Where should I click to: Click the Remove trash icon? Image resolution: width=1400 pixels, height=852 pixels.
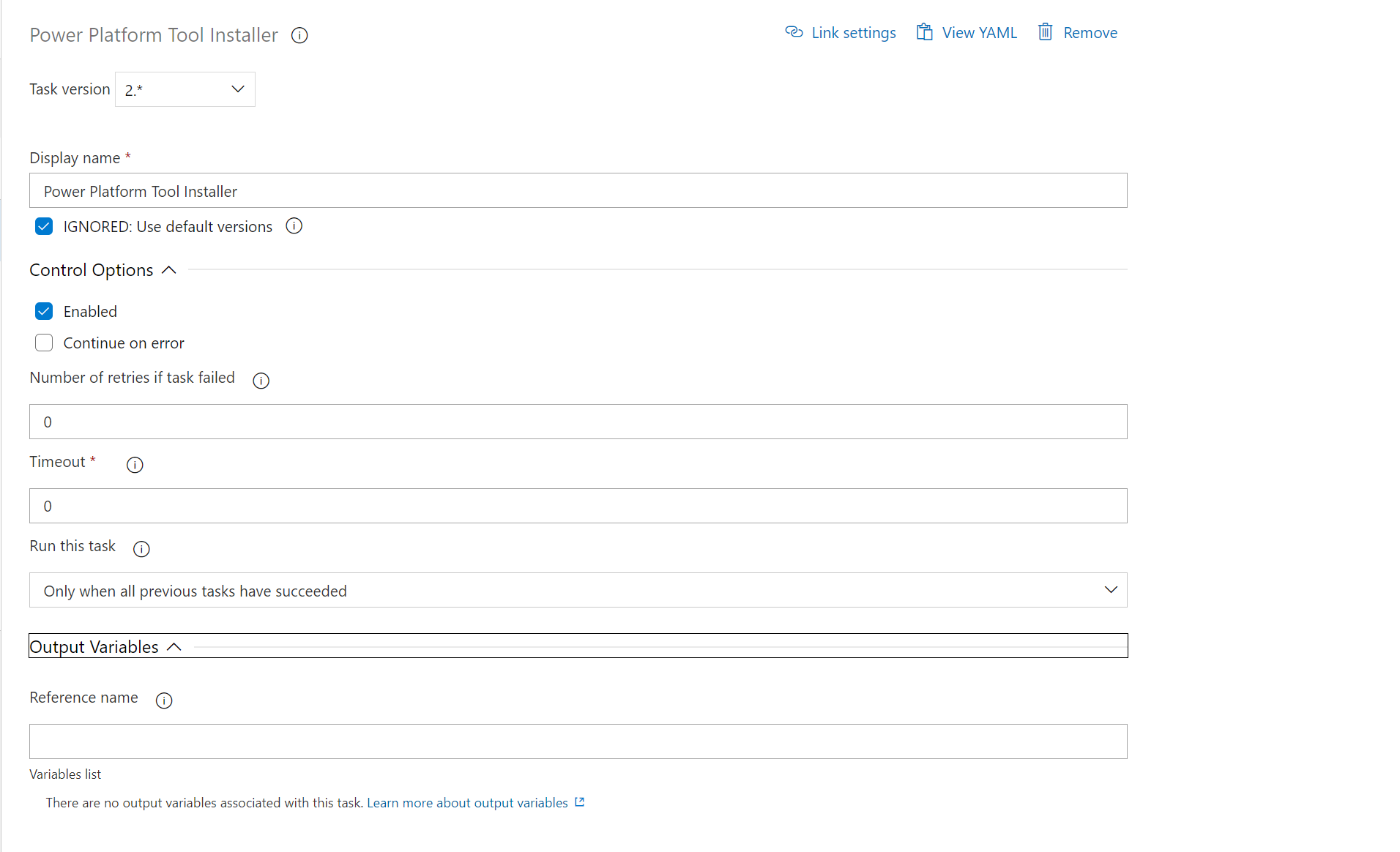(x=1046, y=32)
